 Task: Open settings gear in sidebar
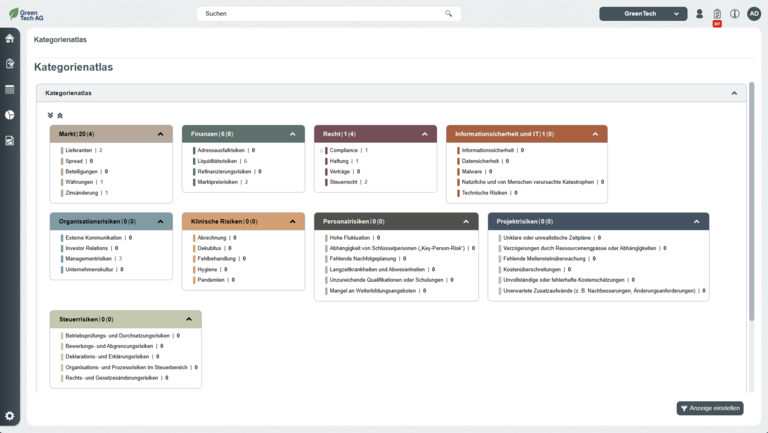click(10, 416)
